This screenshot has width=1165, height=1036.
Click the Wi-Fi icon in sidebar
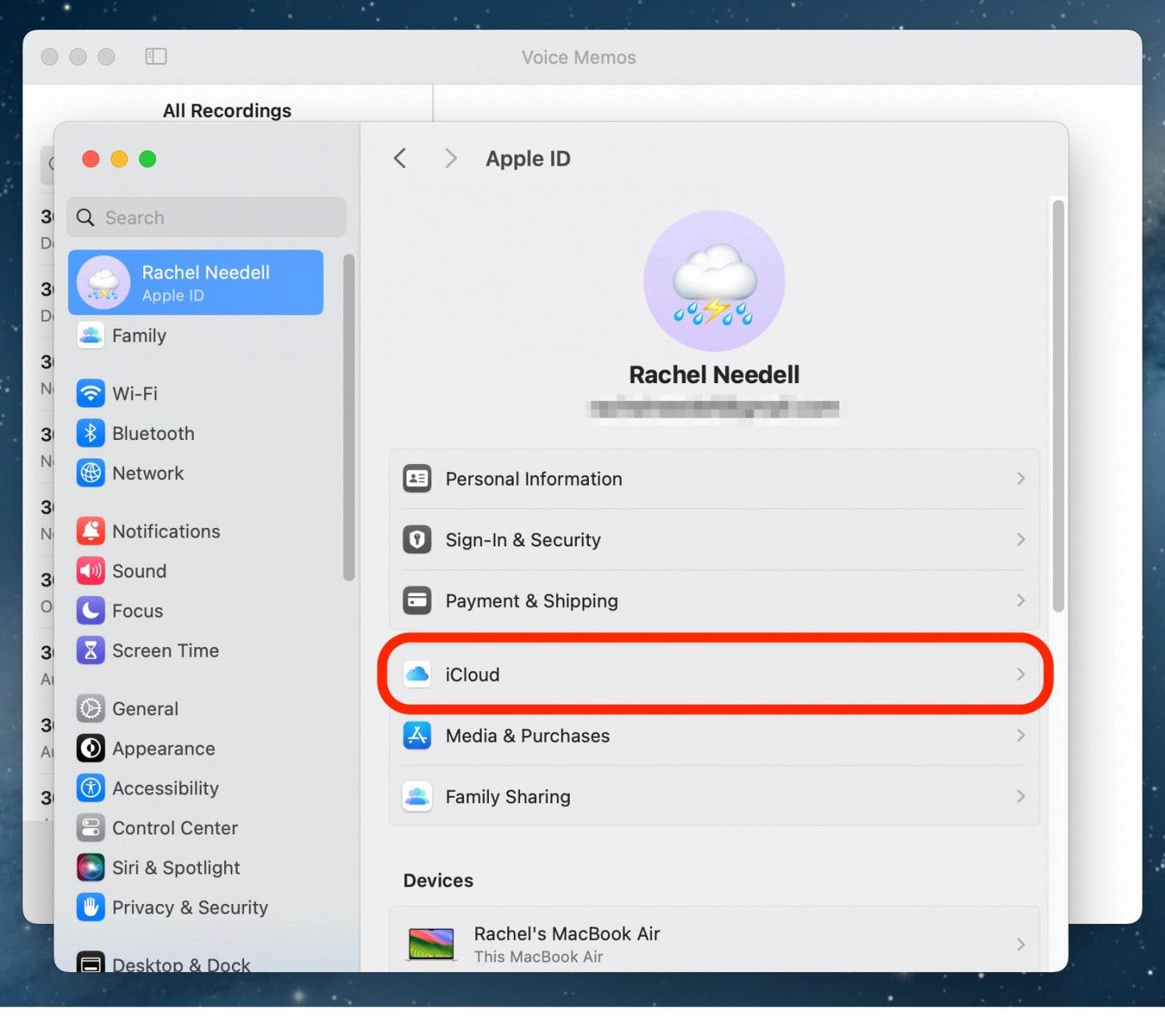[90, 394]
